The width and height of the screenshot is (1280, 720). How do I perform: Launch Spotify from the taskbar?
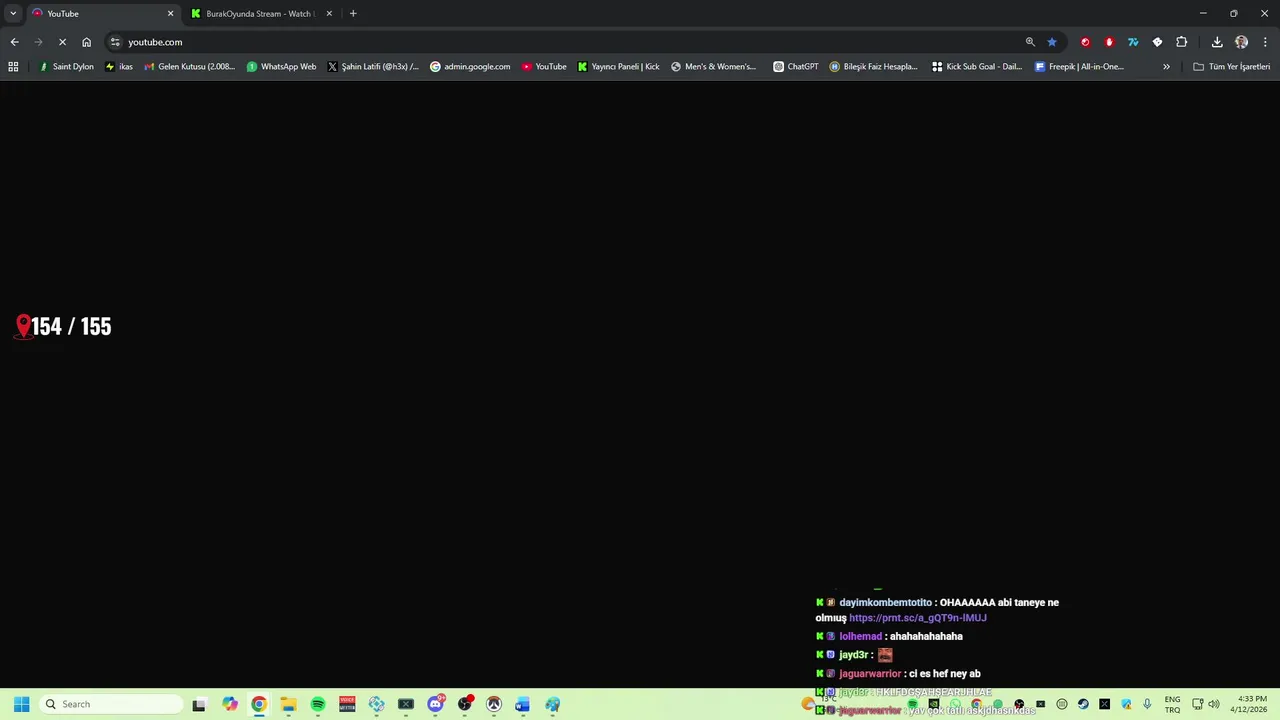click(318, 704)
